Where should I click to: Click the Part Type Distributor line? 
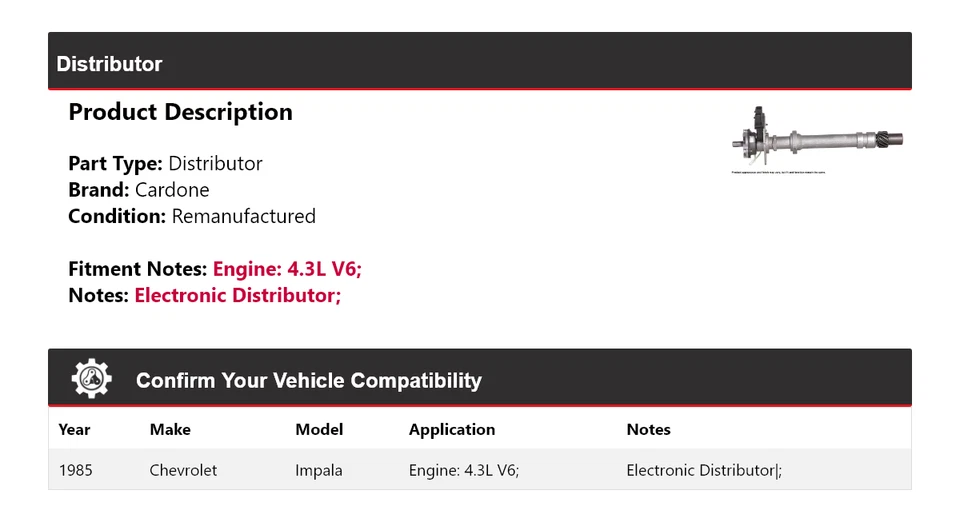(165, 163)
